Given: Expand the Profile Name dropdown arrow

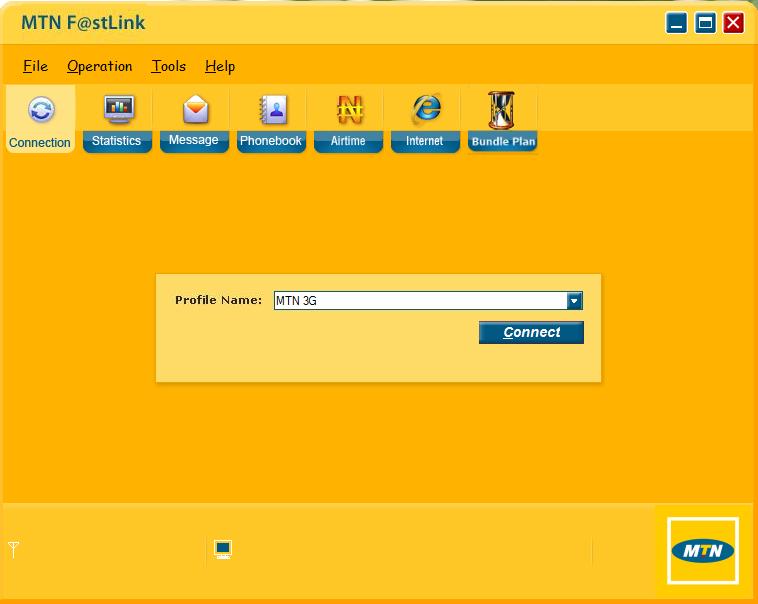Looking at the screenshot, I should coord(574,301).
